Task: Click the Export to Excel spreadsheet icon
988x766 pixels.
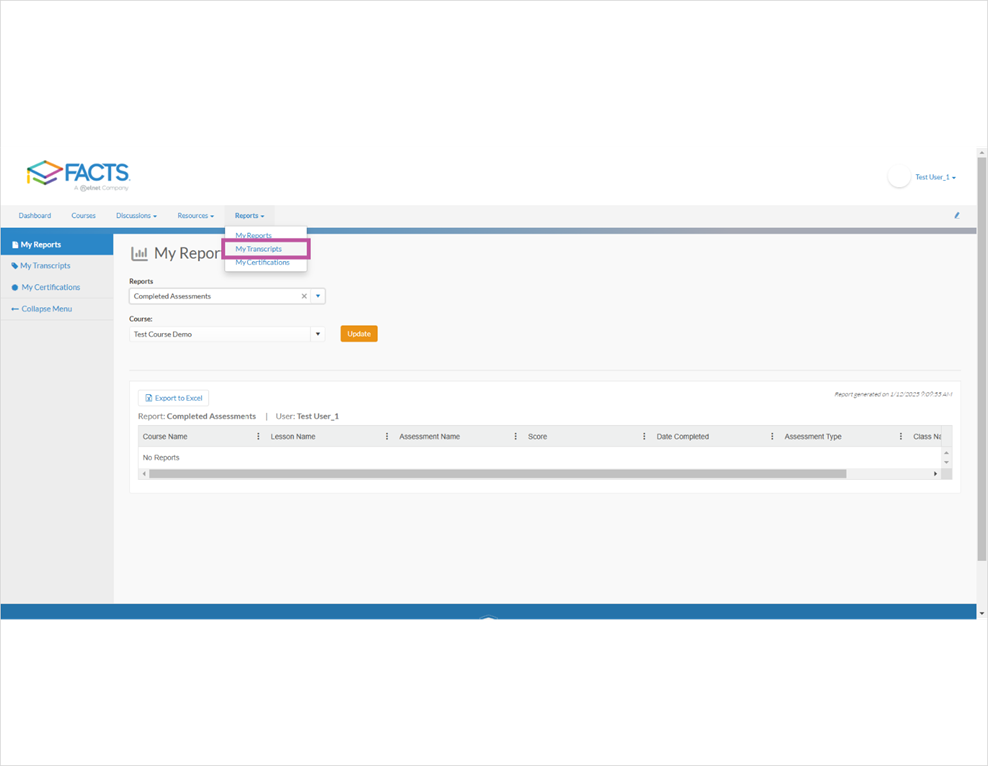Action: tap(150, 397)
